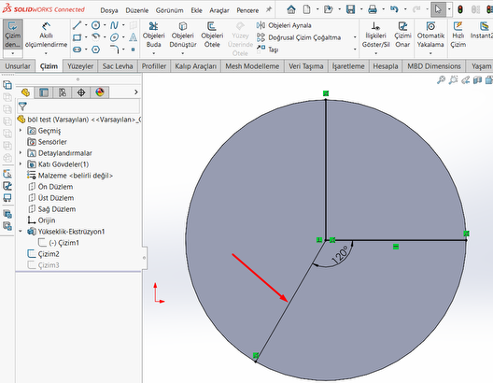The width and height of the screenshot is (494, 384).
Task: Click the Open document icon
Action: coord(328,9)
